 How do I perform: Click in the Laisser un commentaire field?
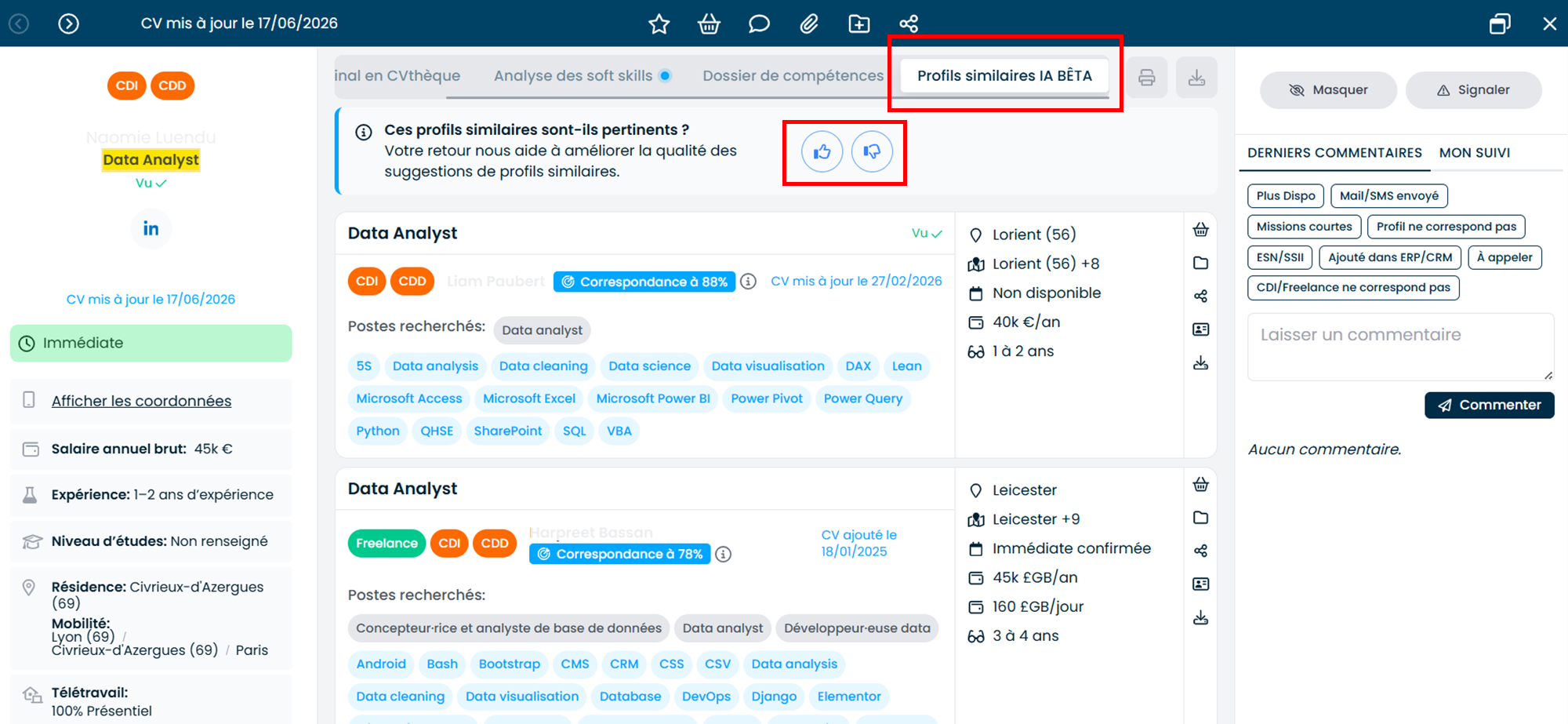click(x=1400, y=347)
